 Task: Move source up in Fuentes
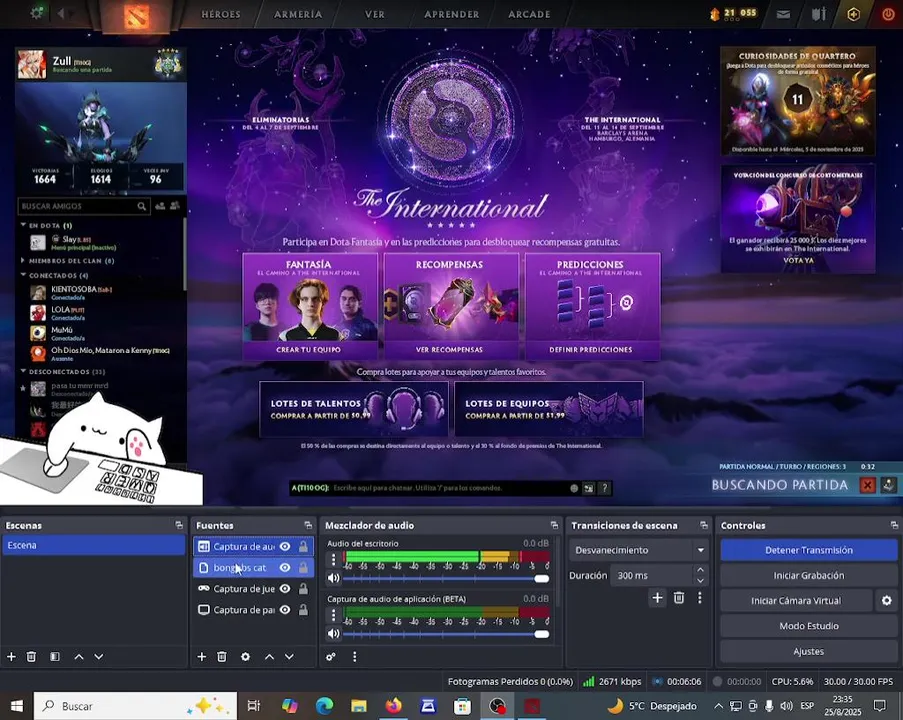(269, 657)
